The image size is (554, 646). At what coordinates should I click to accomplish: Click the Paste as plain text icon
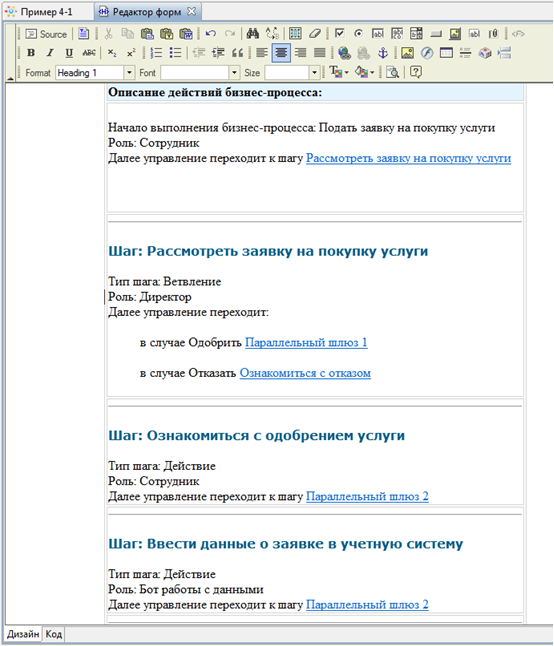pos(166,34)
